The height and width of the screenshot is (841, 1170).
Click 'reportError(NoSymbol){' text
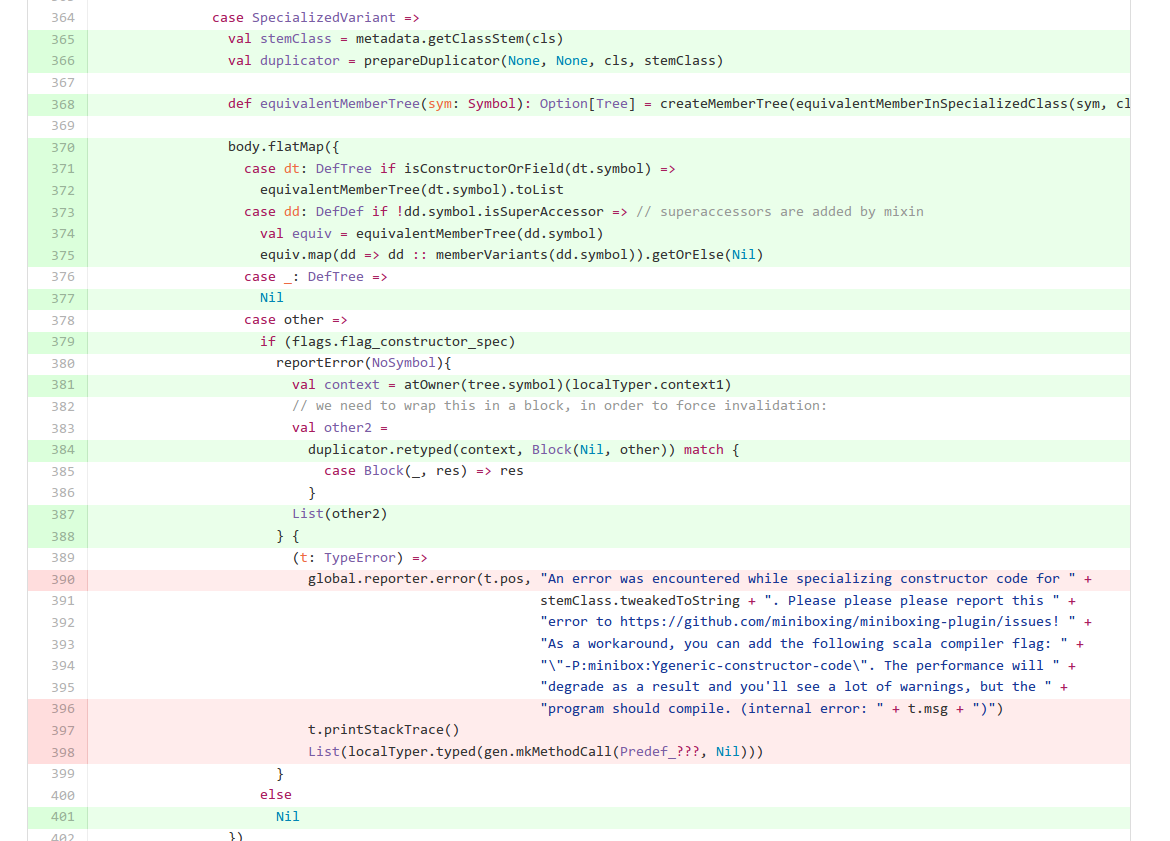[363, 363]
